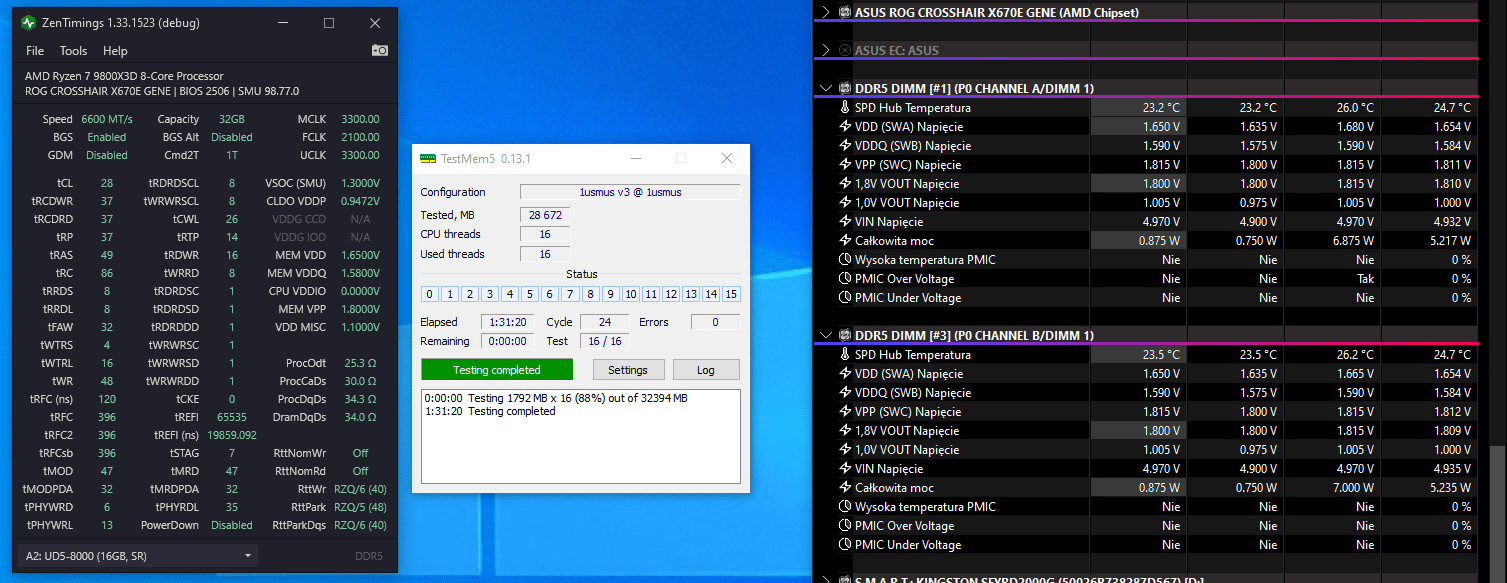
Task: Click lightning icon of DIMM #1 1,8V VOUT Napięcie
Action: click(844, 184)
